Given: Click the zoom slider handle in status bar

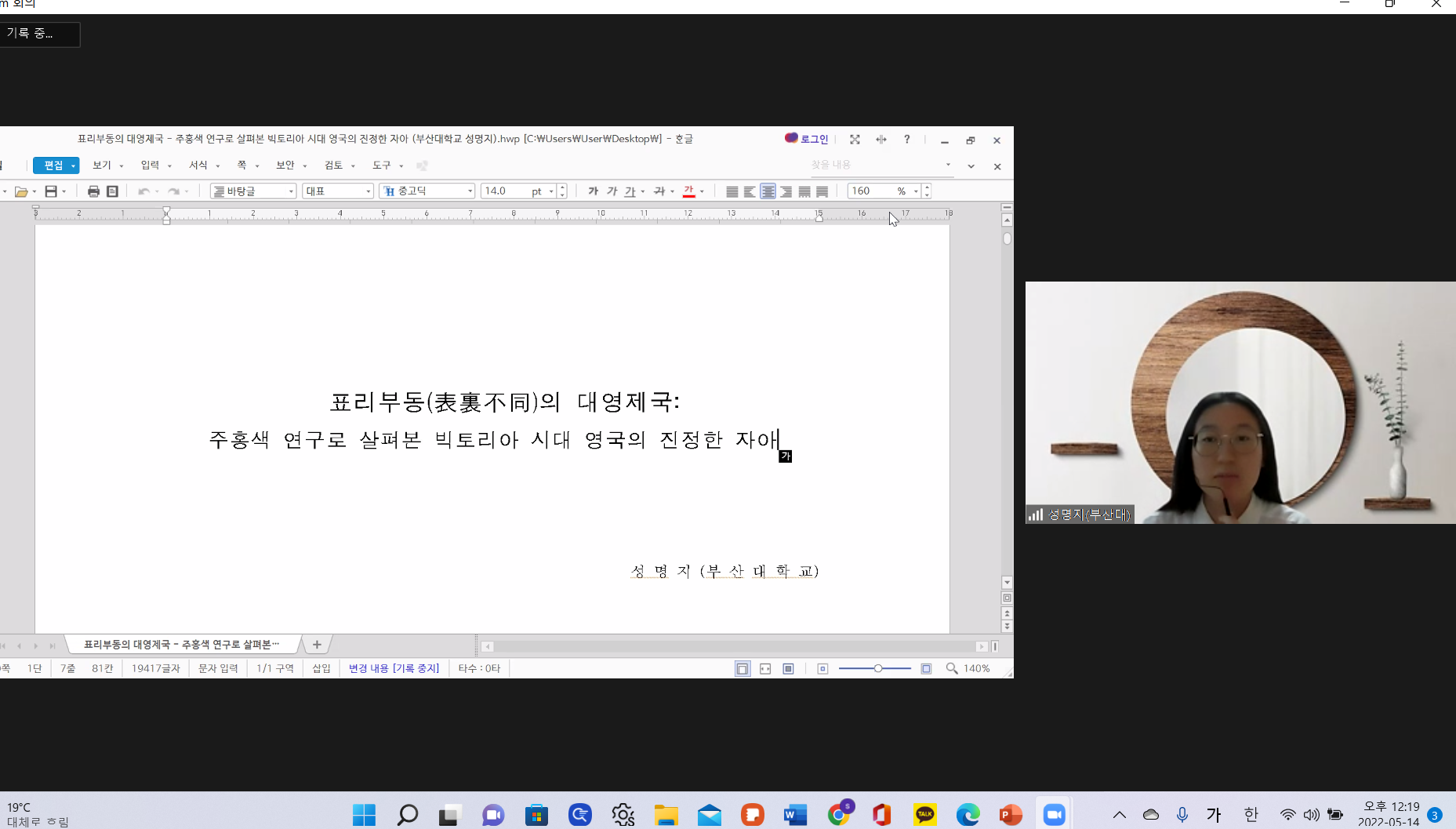Looking at the screenshot, I should [x=878, y=668].
